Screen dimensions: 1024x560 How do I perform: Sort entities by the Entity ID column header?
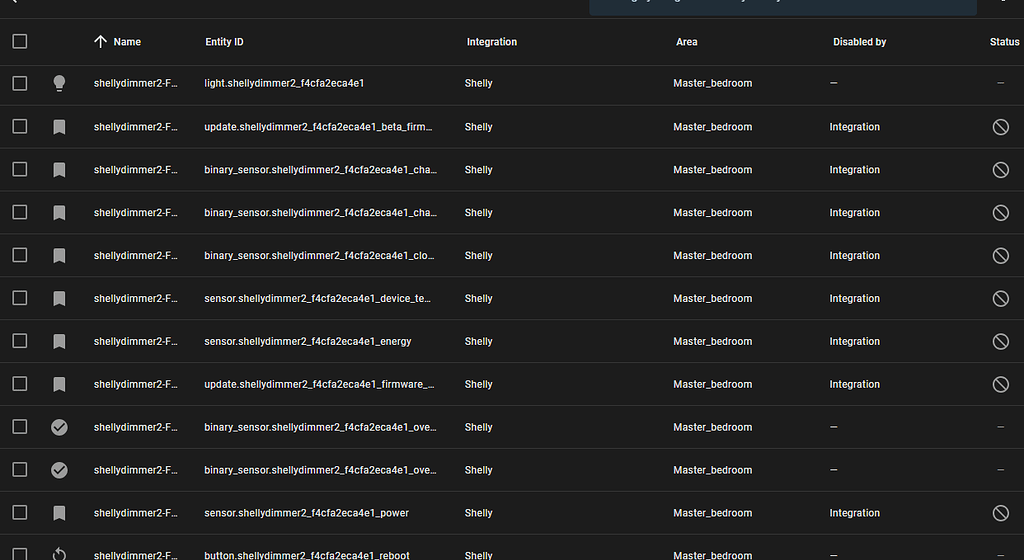click(224, 42)
